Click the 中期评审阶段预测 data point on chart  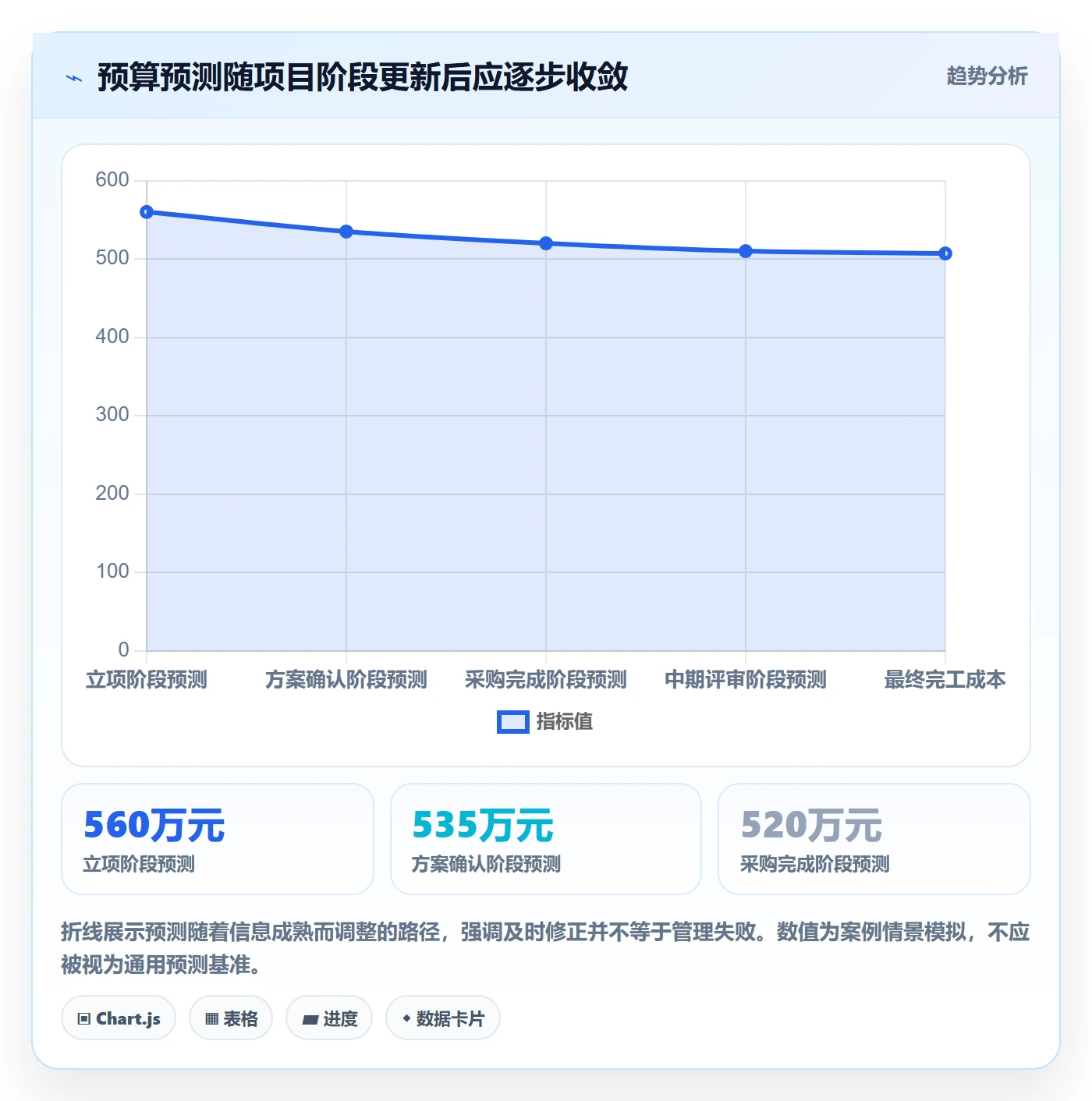click(x=746, y=251)
